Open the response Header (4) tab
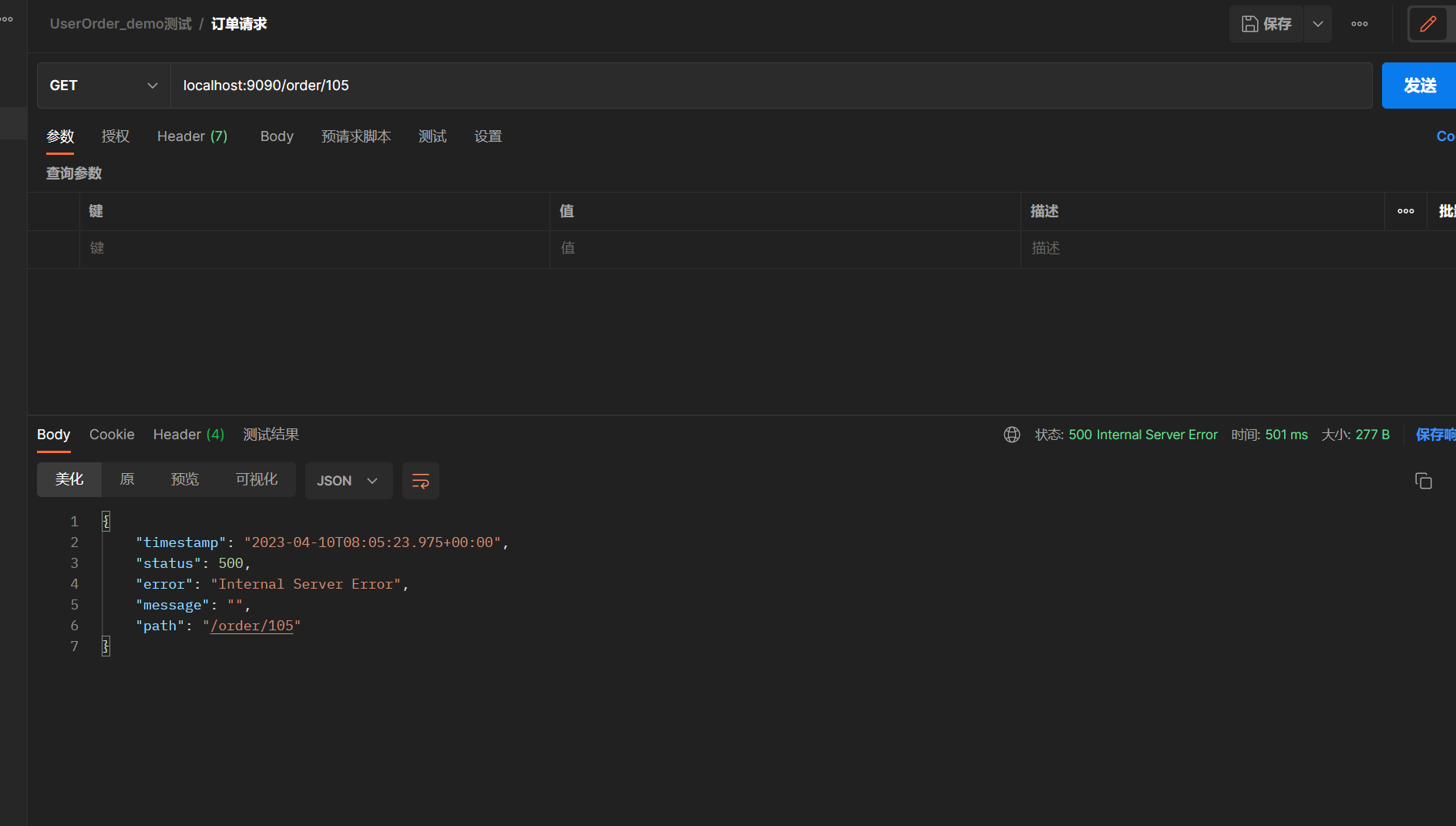Screen dimensions: 1456x826 pyautogui.click(x=189, y=435)
